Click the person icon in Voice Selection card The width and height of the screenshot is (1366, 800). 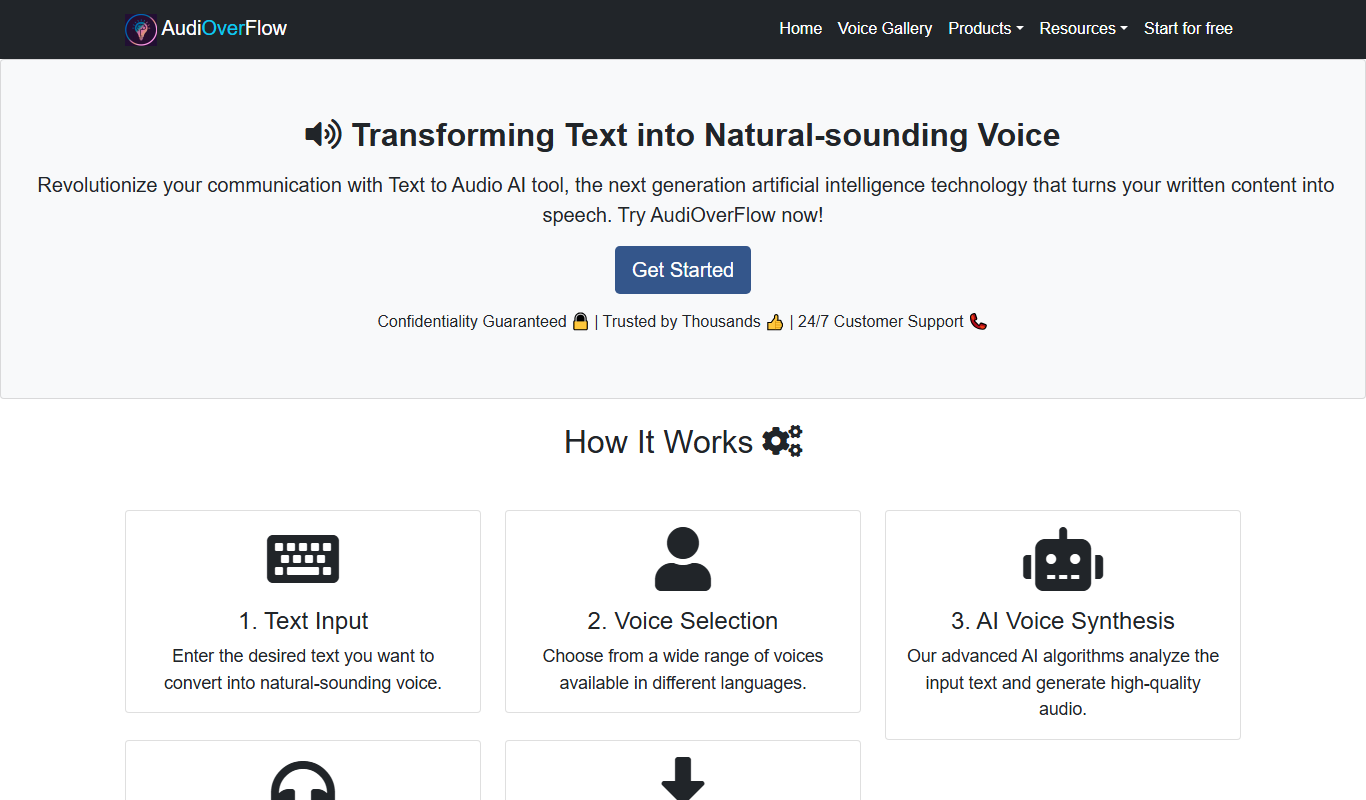(683, 559)
